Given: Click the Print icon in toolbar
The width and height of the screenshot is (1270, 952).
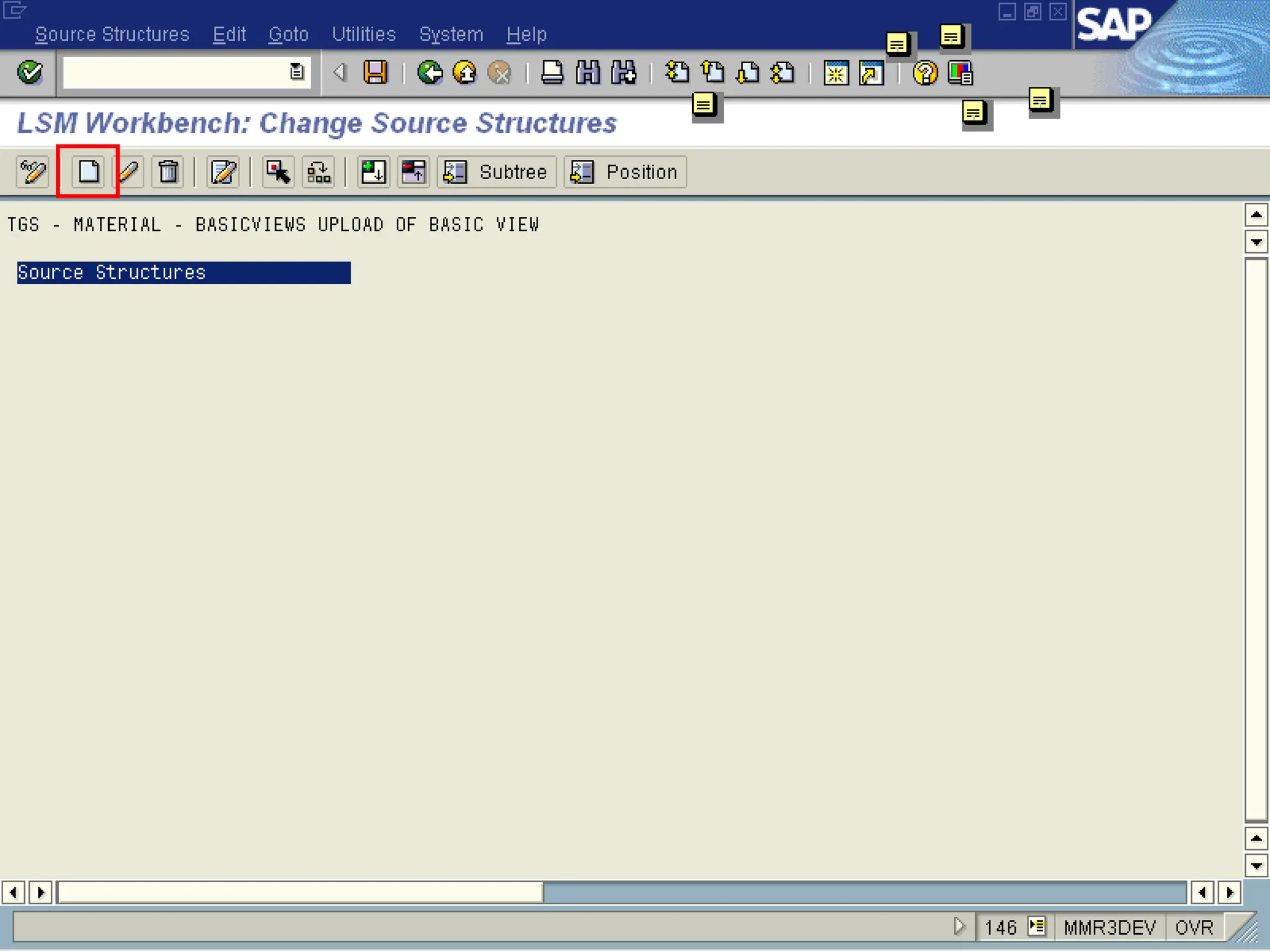Looking at the screenshot, I should [x=551, y=73].
